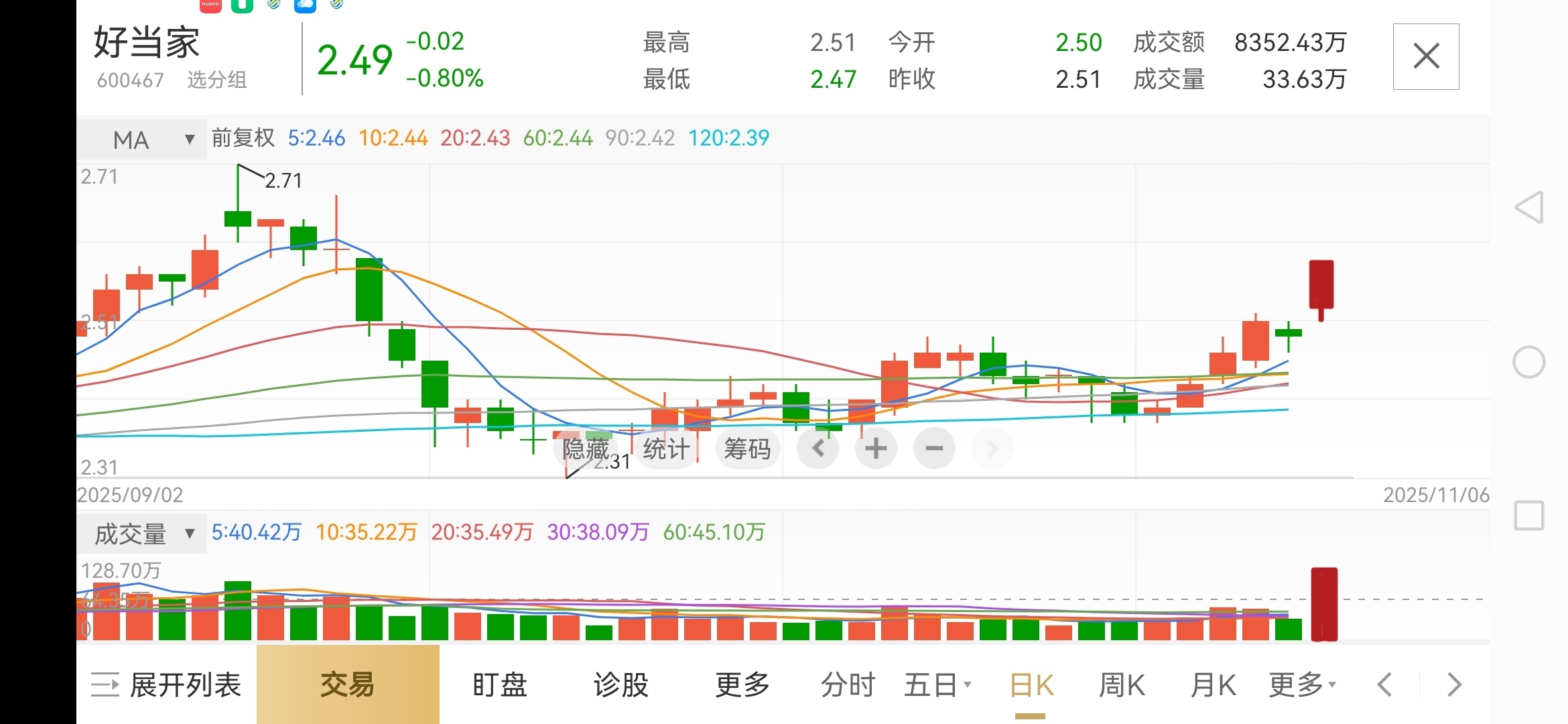Switch to the 分时 intraday tab
The width and height of the screenshot is (1568, 724).
tap(848, 684)
